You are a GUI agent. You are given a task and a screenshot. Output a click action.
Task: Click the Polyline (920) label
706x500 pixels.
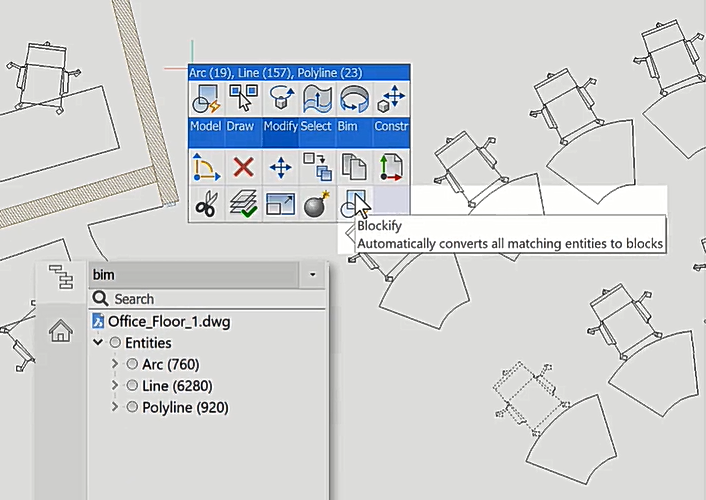185,408
